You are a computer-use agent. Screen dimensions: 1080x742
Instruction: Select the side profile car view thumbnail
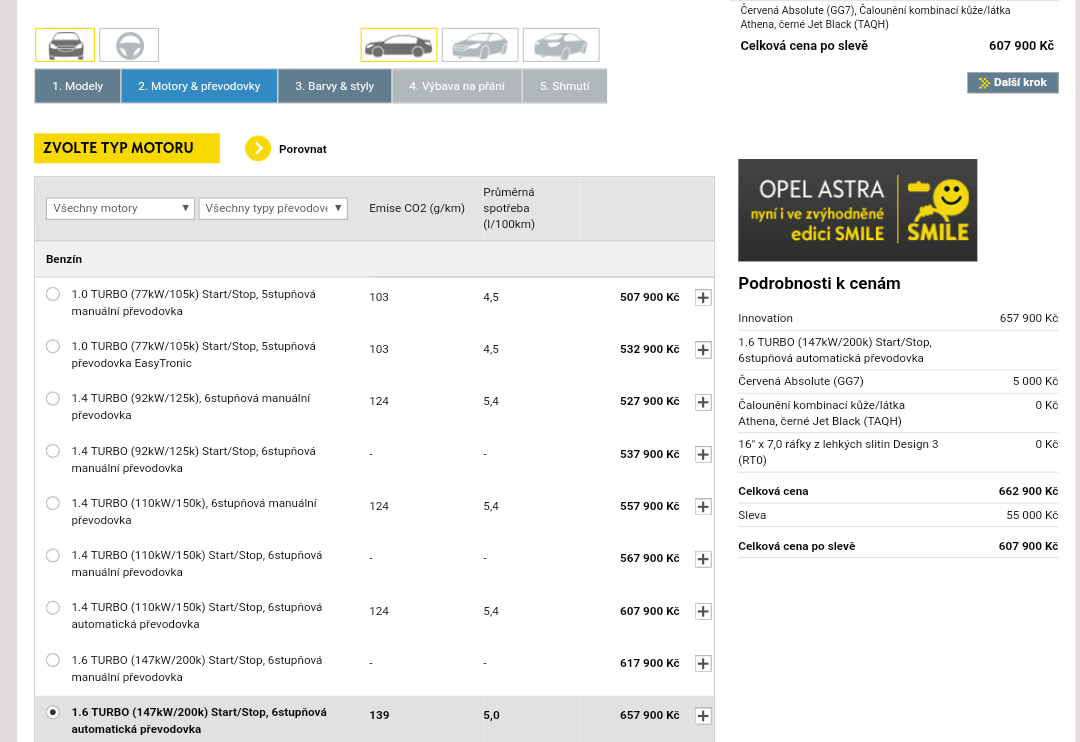[x=398, y=45]
